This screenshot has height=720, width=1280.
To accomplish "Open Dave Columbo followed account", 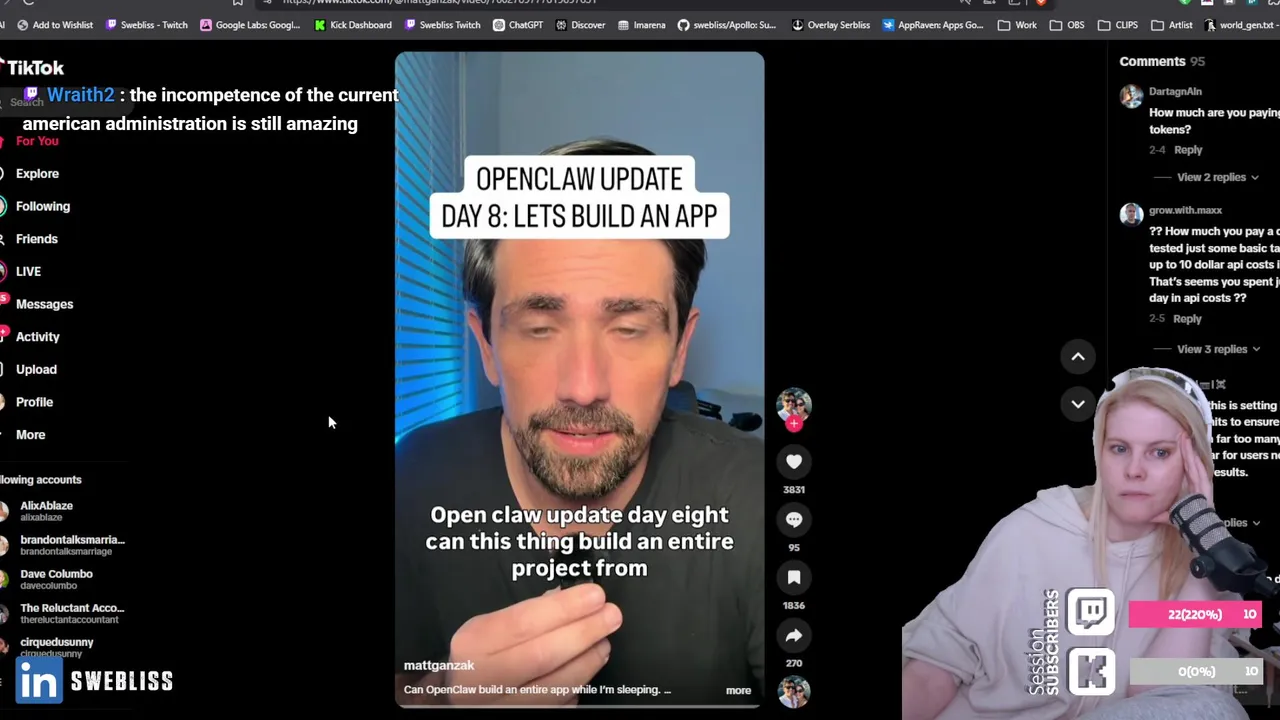I will (56, 579).
